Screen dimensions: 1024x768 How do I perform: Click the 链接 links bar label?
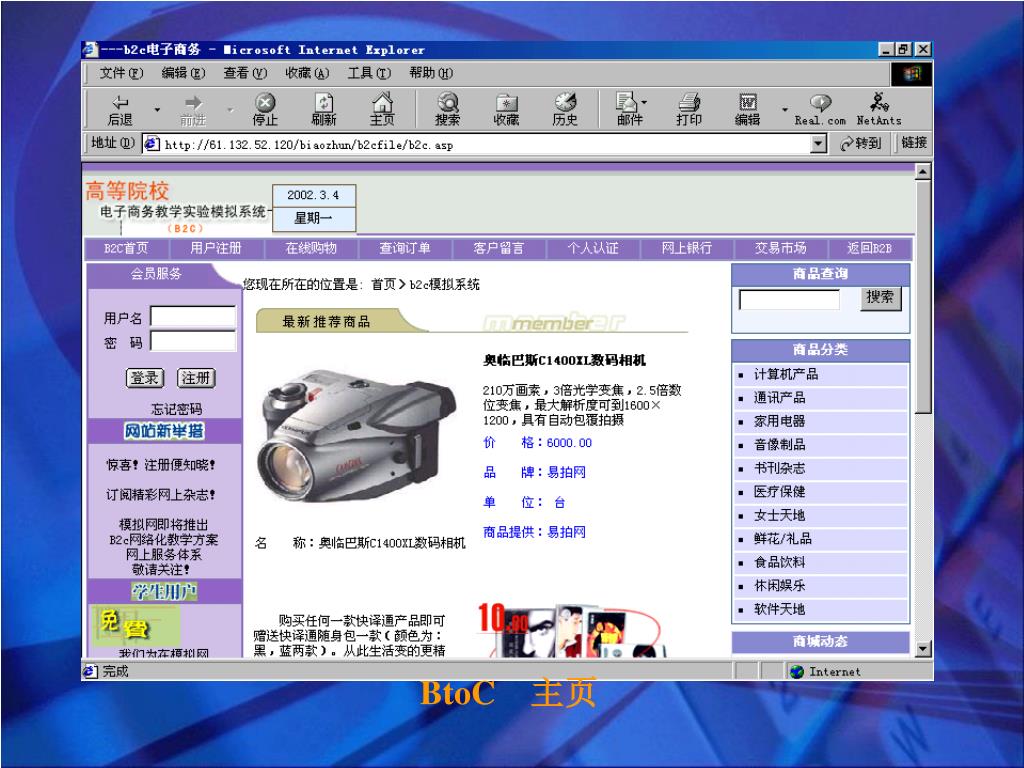pyautogui.click(x=914, y=143)
